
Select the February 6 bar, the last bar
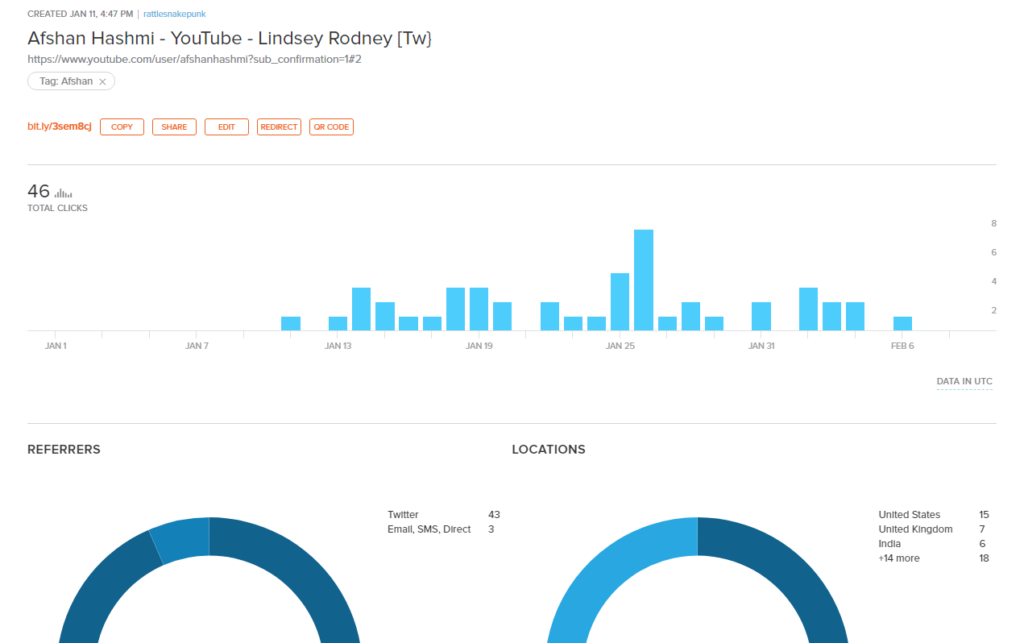(903, 323)
